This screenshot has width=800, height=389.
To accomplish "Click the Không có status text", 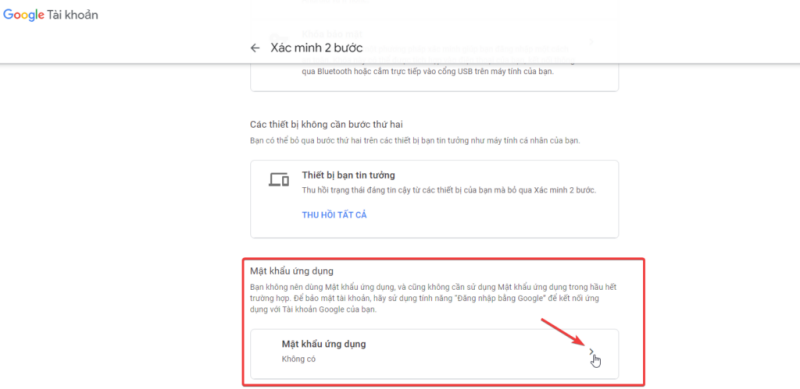I will pos(298,359).
